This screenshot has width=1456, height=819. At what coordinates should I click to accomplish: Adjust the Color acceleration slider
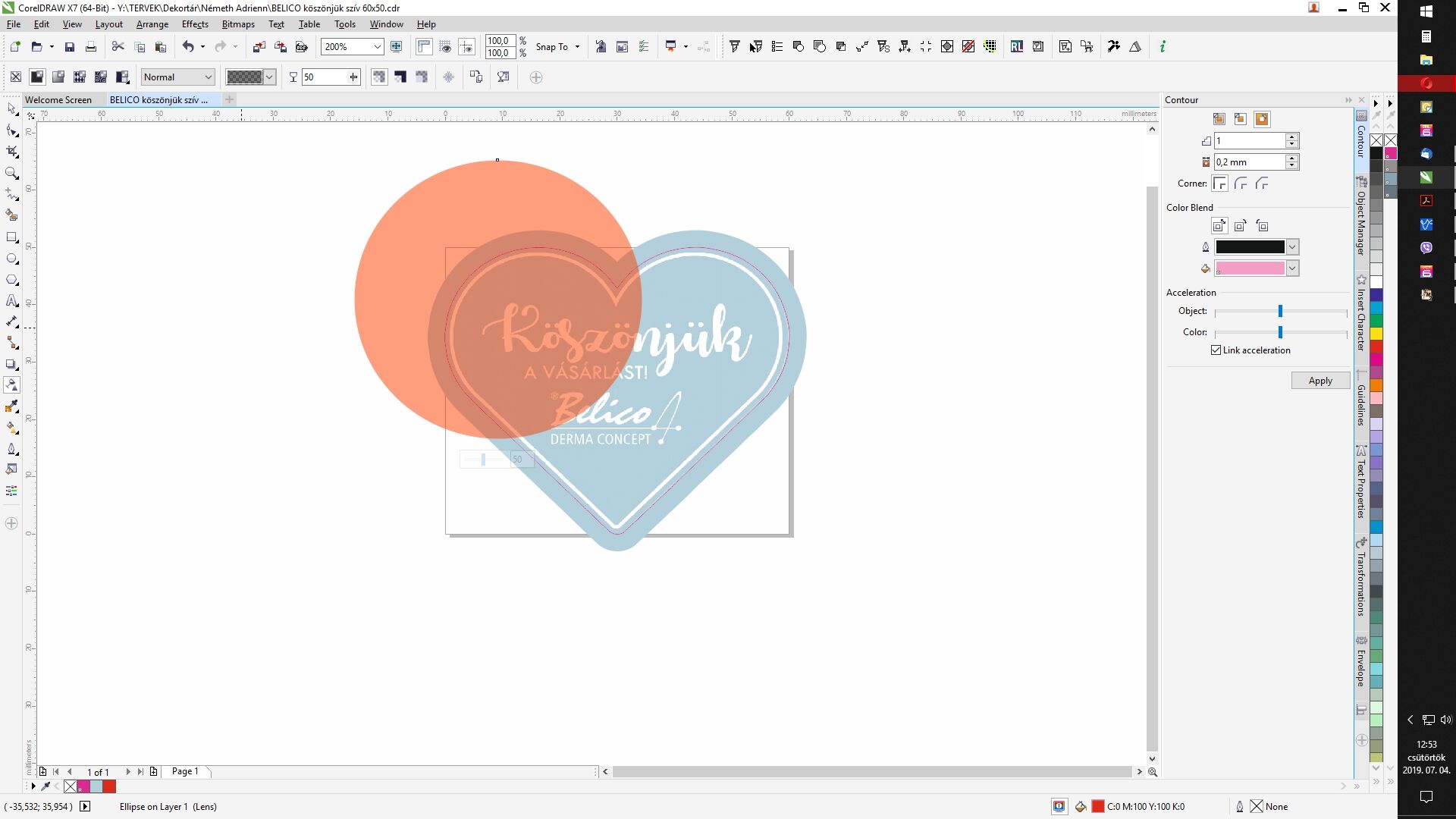pos(1280,332)
